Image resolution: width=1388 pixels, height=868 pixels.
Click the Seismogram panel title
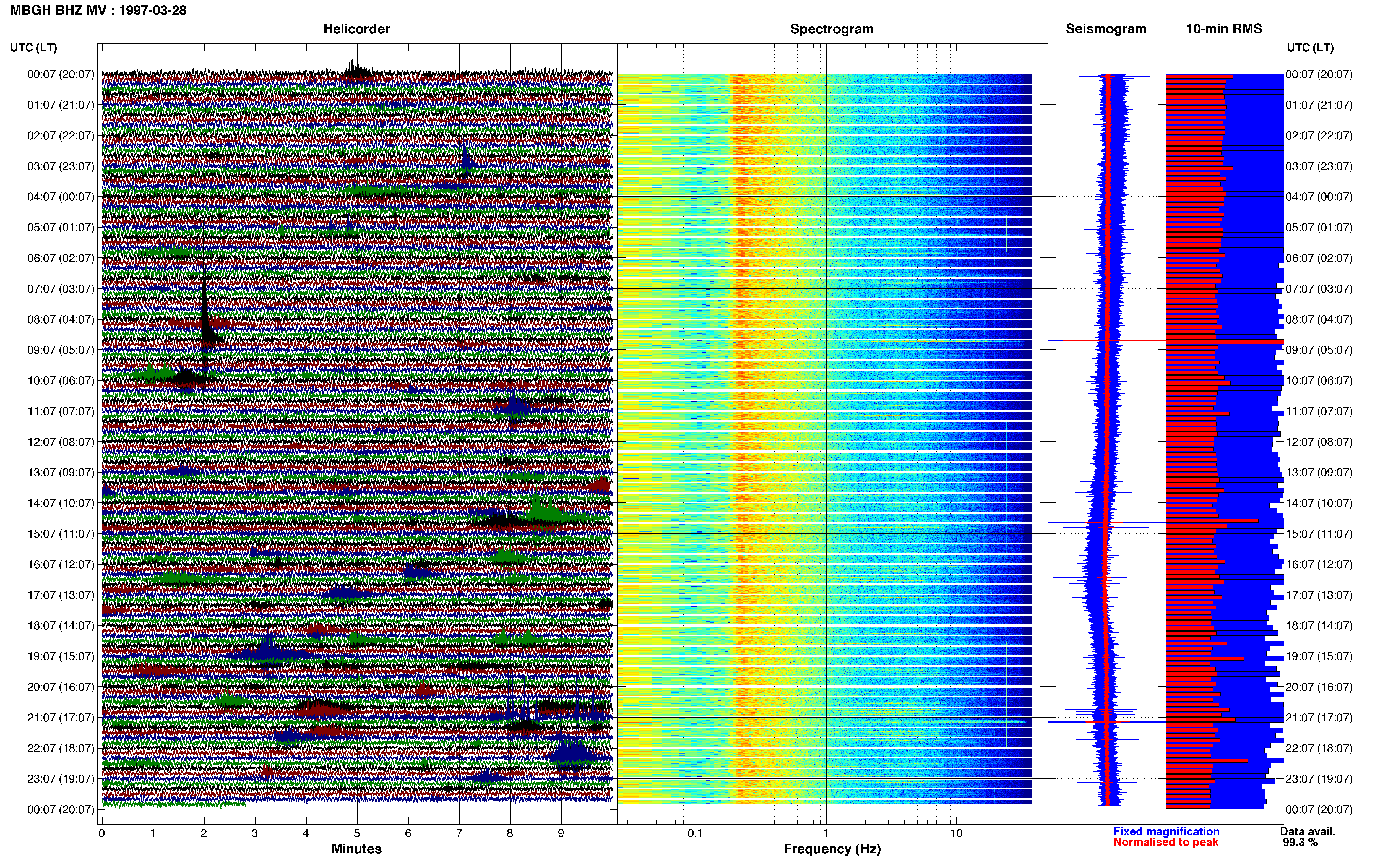coord(1106,29)
